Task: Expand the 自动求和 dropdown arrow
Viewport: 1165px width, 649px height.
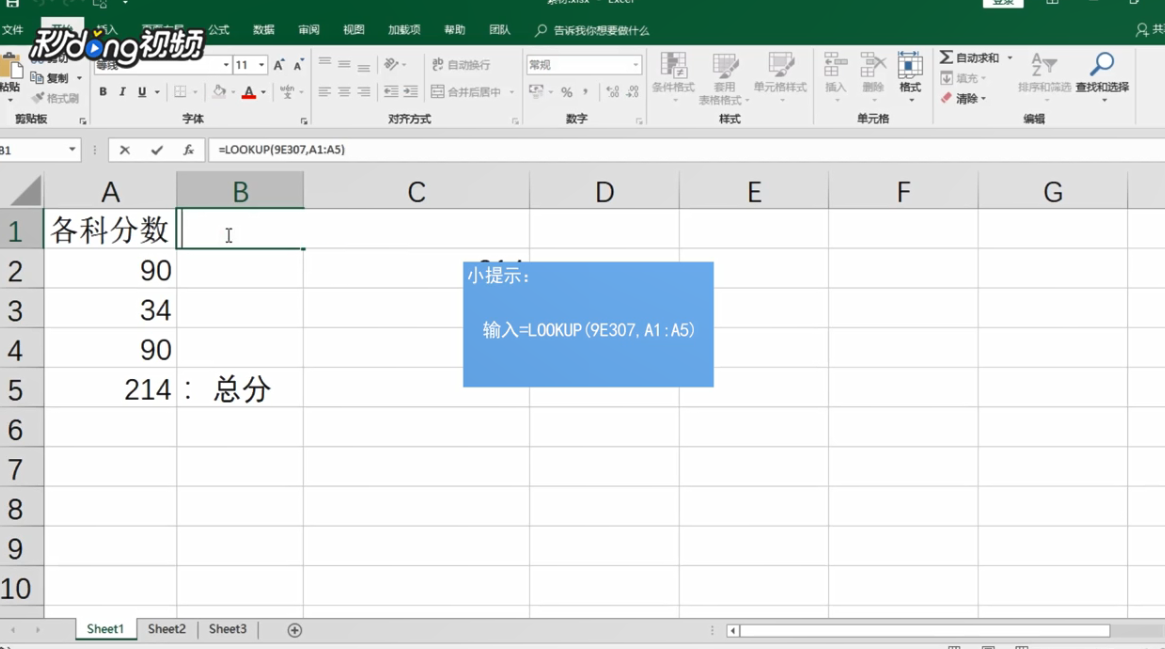Action: tap(1009, 58)
